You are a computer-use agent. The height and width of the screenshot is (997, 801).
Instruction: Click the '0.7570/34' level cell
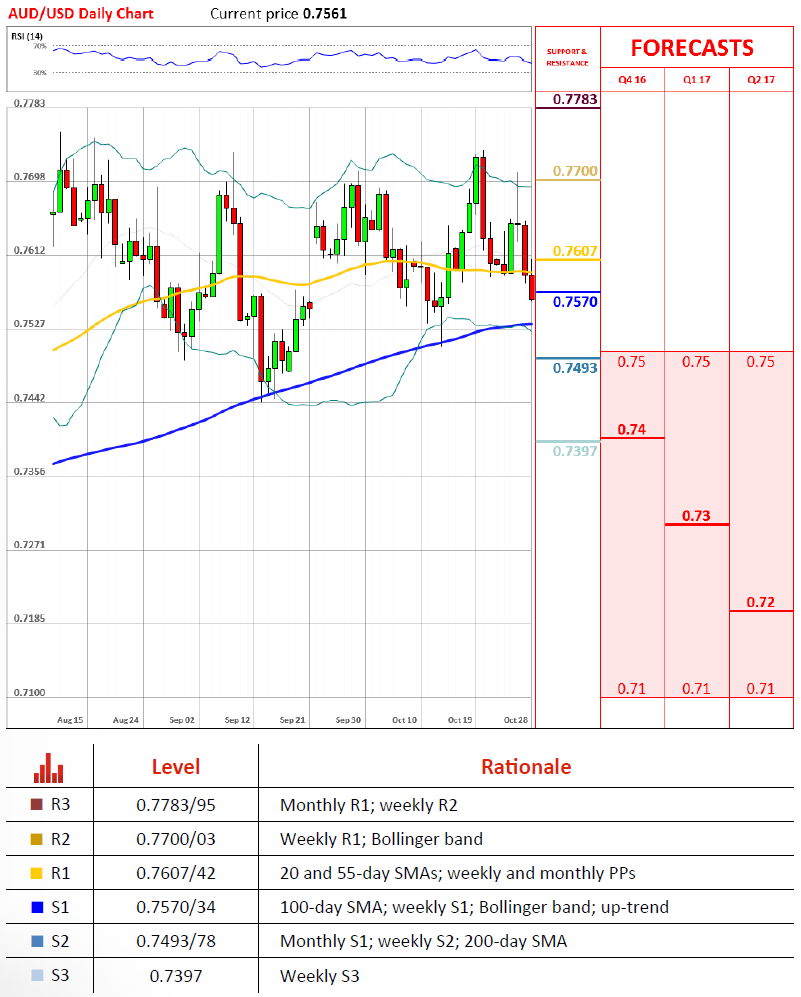pyautogui.click(x=176, y=907)
